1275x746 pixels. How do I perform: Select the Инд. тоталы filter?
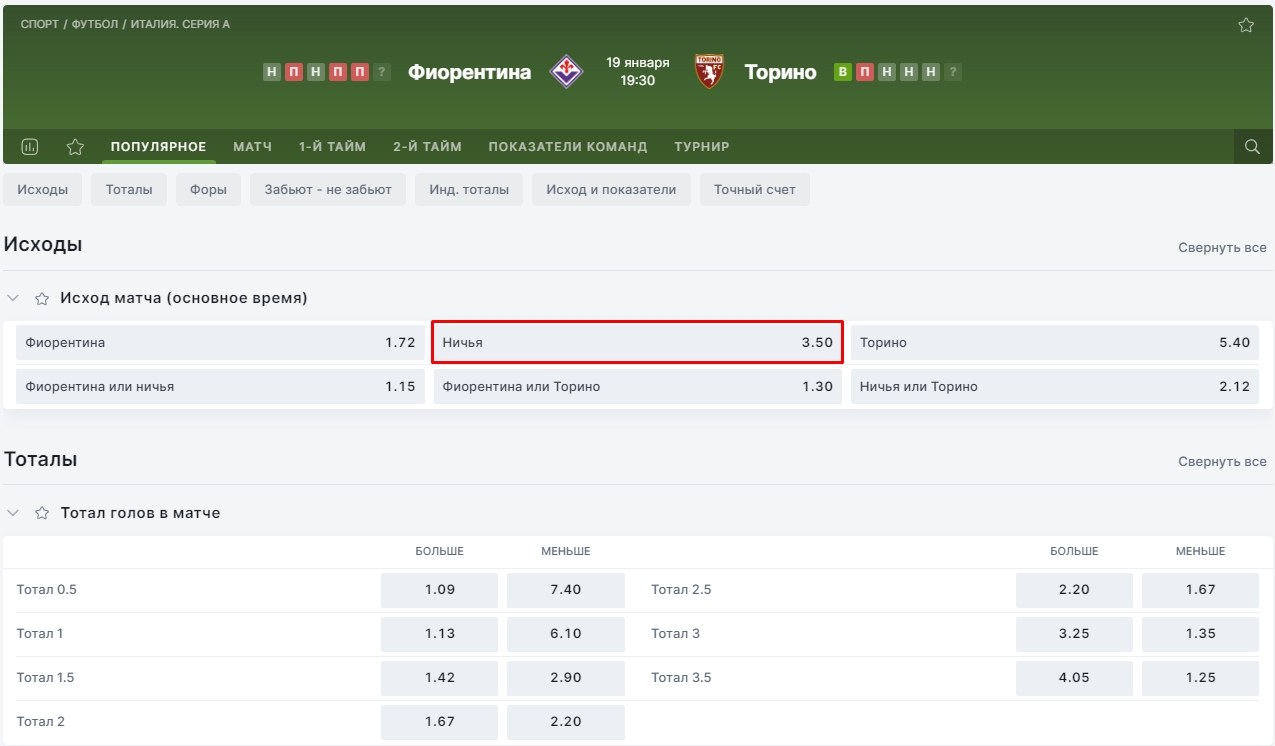(469, 190)
